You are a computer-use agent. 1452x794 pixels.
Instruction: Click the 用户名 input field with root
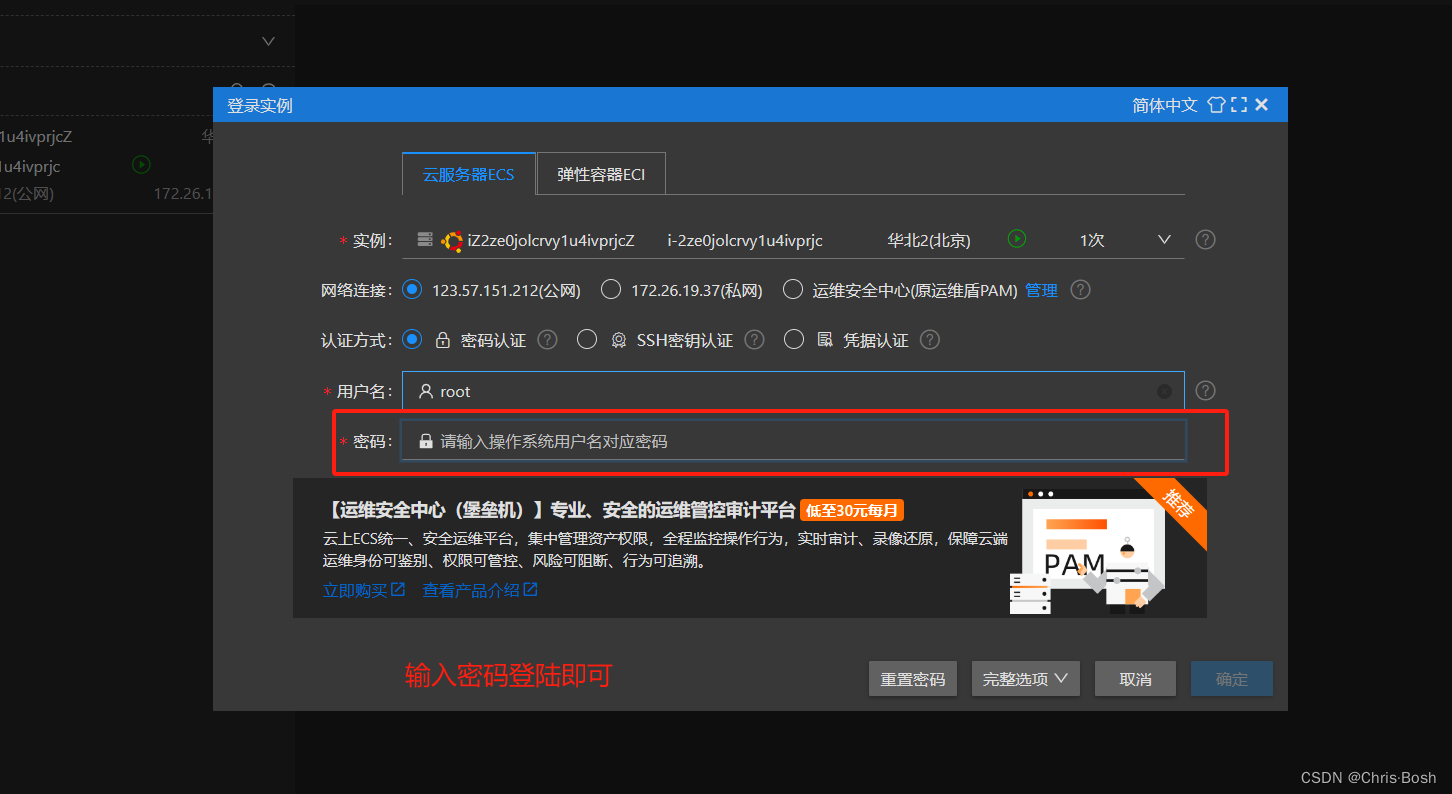tap(793, 391)
